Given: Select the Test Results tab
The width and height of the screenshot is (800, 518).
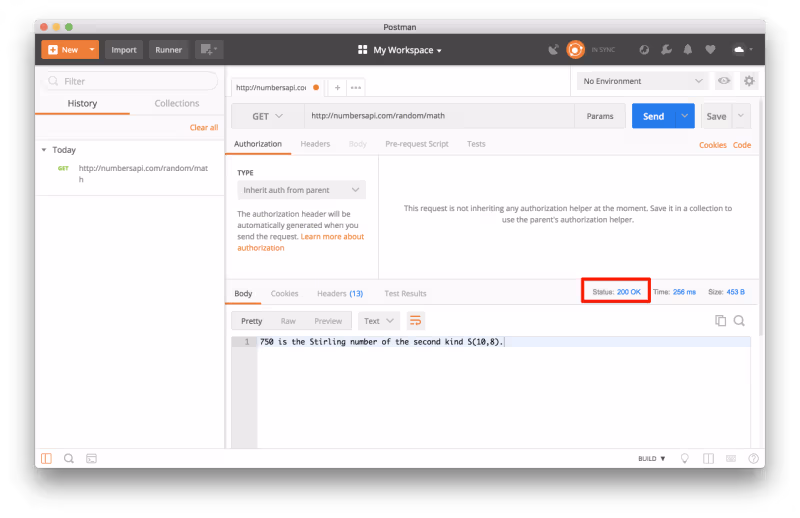Looking at the screenshot, I should [x=405, y=293].
